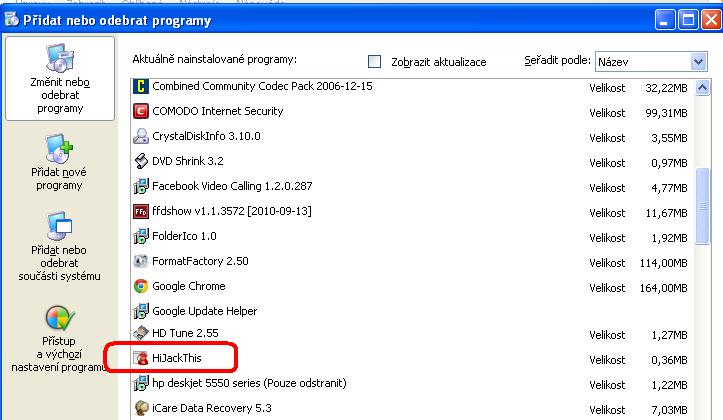Select 'CrystalDiskInfo 3.10.0' entry
The image size is (723, 420).
[x=206, y=136]
